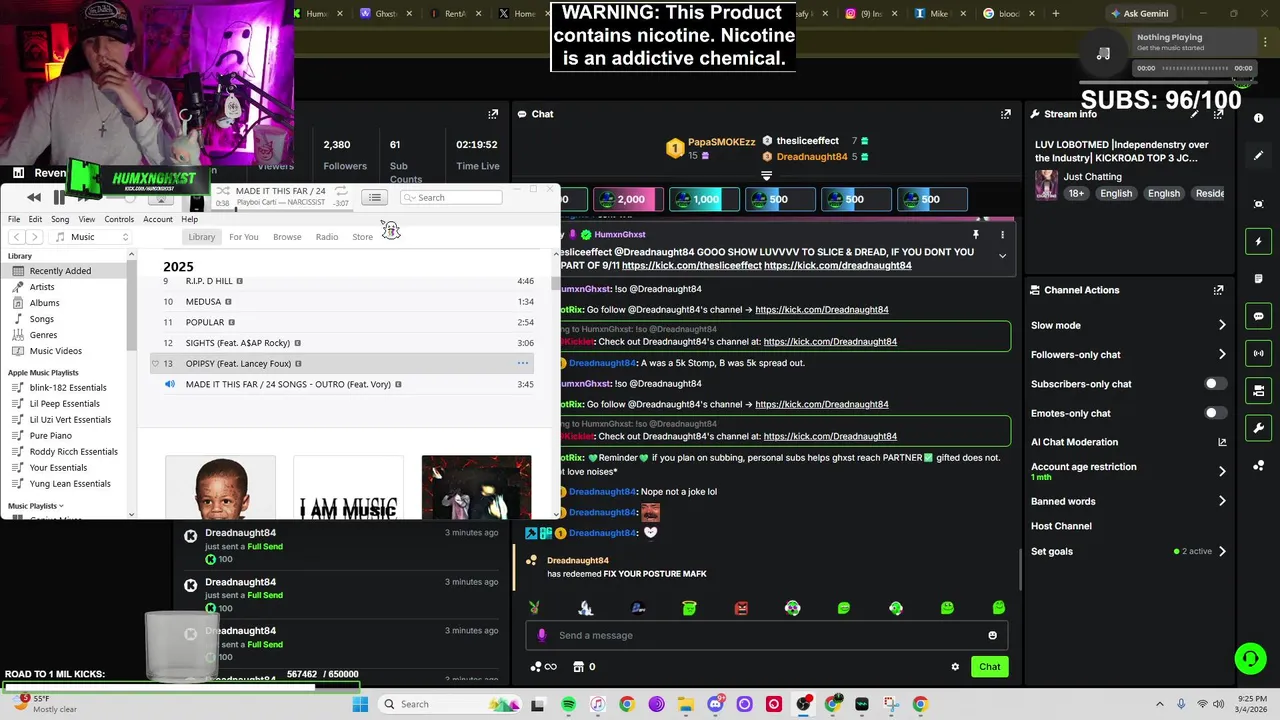Image resolution: width=1280 pixels, height=720 pixels.
Task: Select Songs in the iTunes sidebar
Action: click(x=42, y=319)
